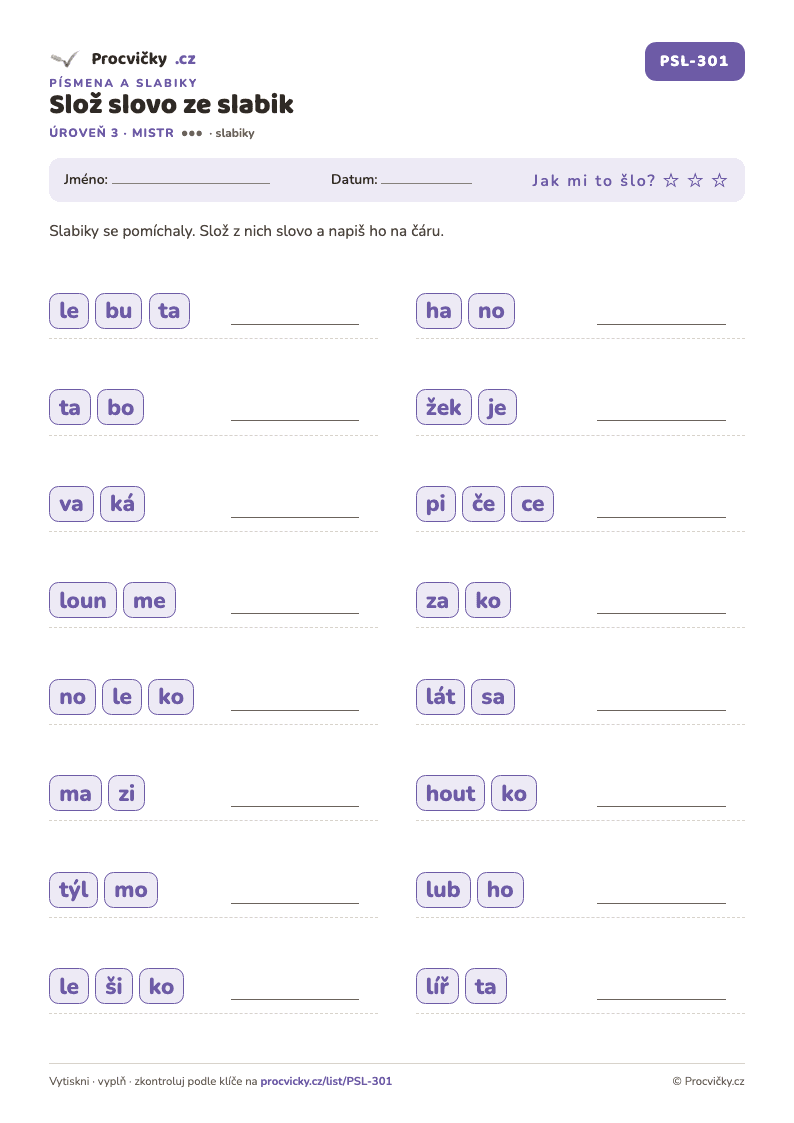794x1123 pixels.
Task: Click the 'kopírovat © Procvičky.cz' footer text
Action: click(x=708, y=1081)
